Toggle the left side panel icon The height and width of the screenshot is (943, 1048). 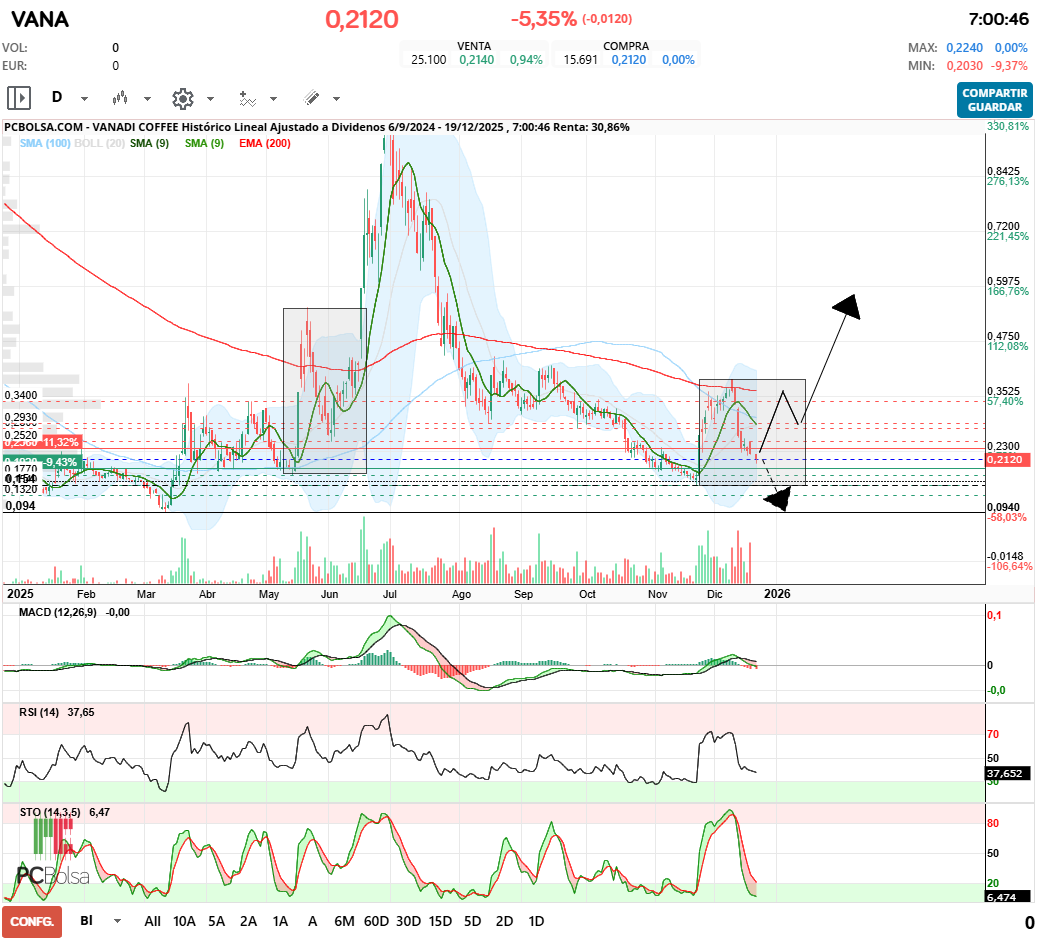[19, 98]
